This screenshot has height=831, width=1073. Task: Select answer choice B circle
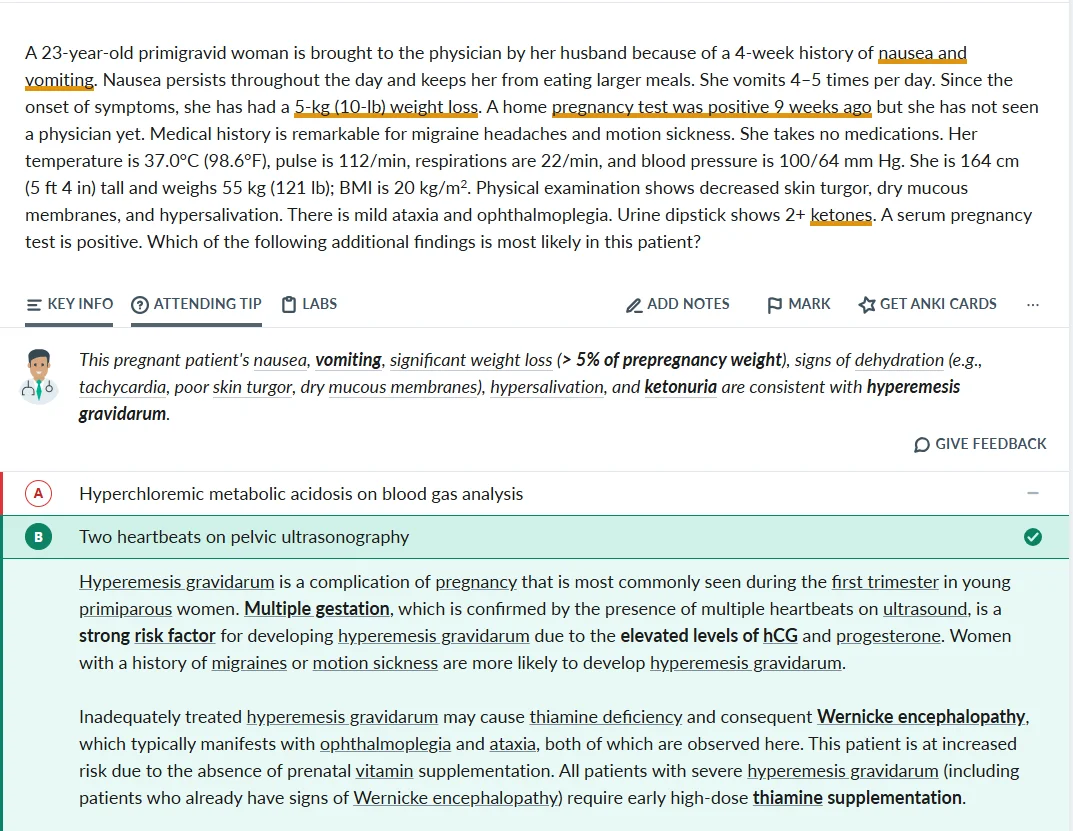pyautogui.click(x=38, y=537)
